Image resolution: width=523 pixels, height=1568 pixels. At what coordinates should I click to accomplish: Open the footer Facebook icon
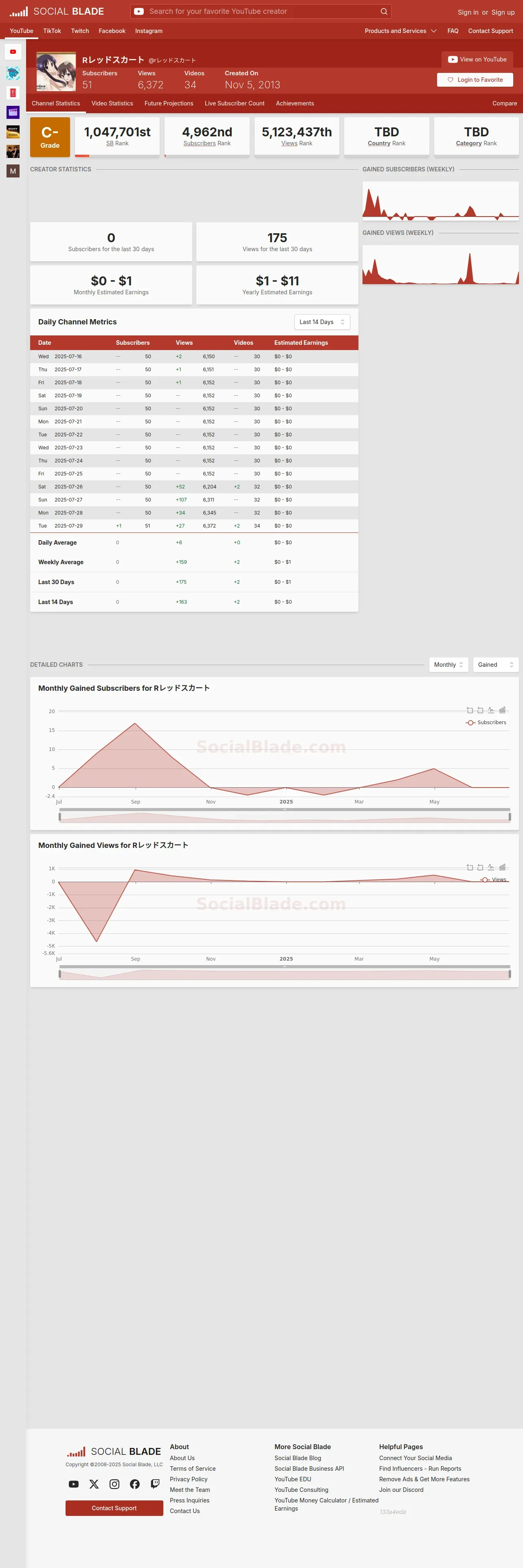(x=134, y=1484)
